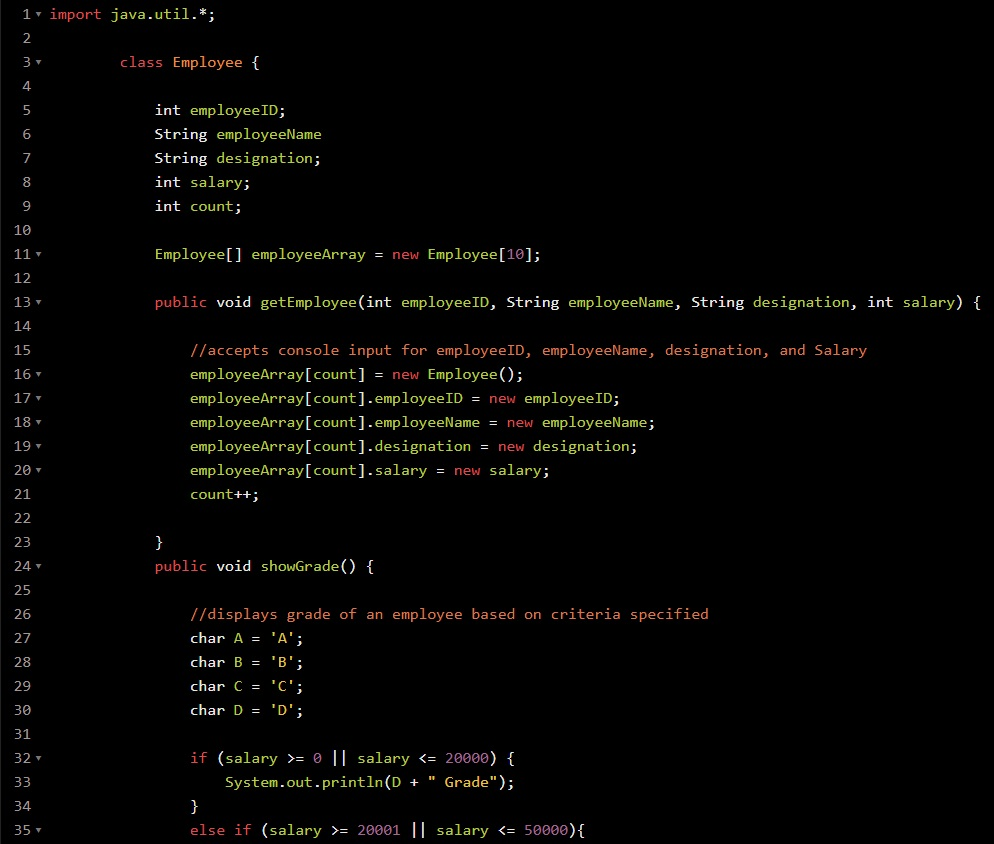
Task: Click the number '50000' on line 35
Action: click(x=546, y=830)
